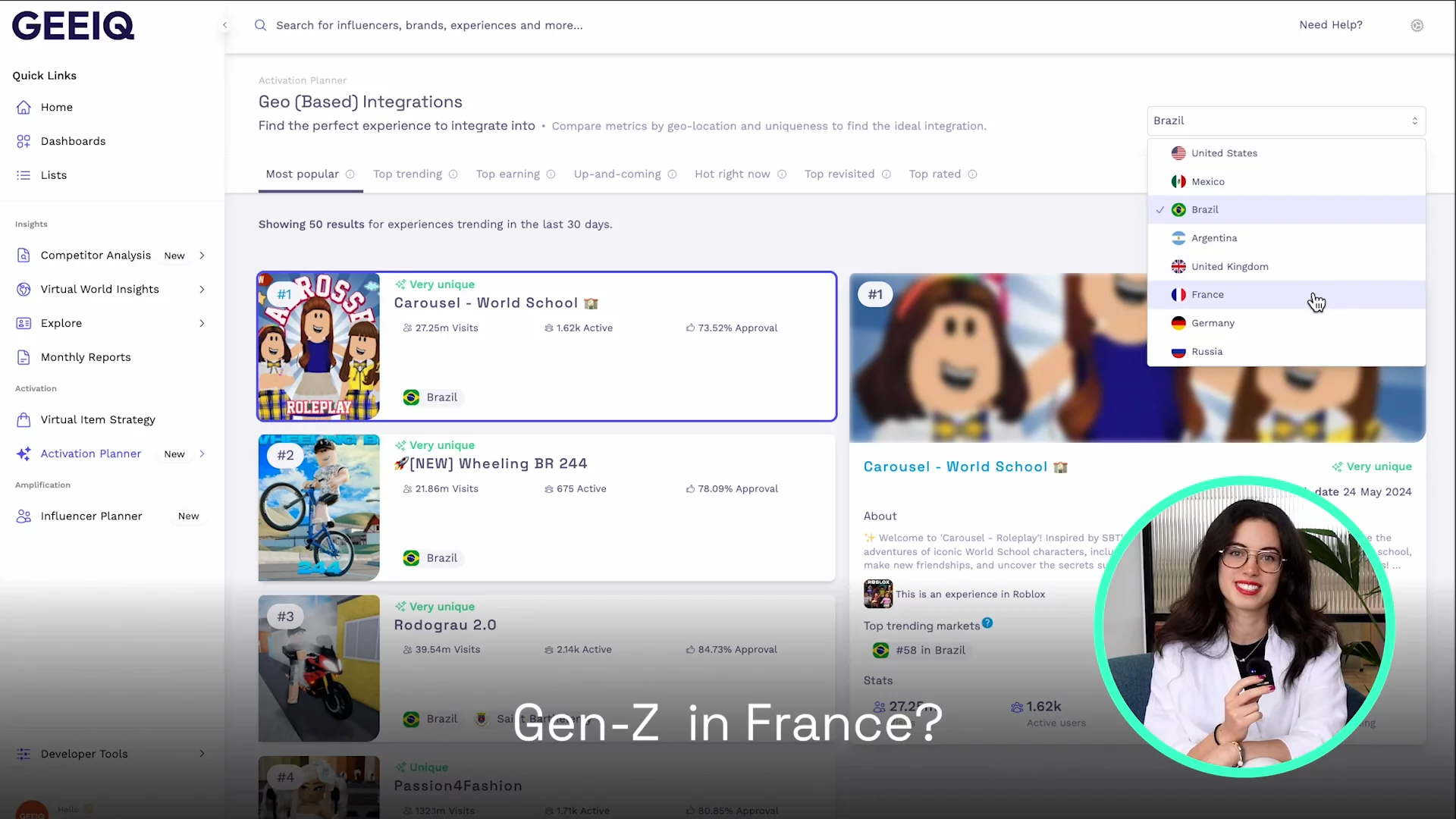Open Rodograu 2.0 experience title
The width and height of the screenshot is (1456, 819).
(445, 626)
